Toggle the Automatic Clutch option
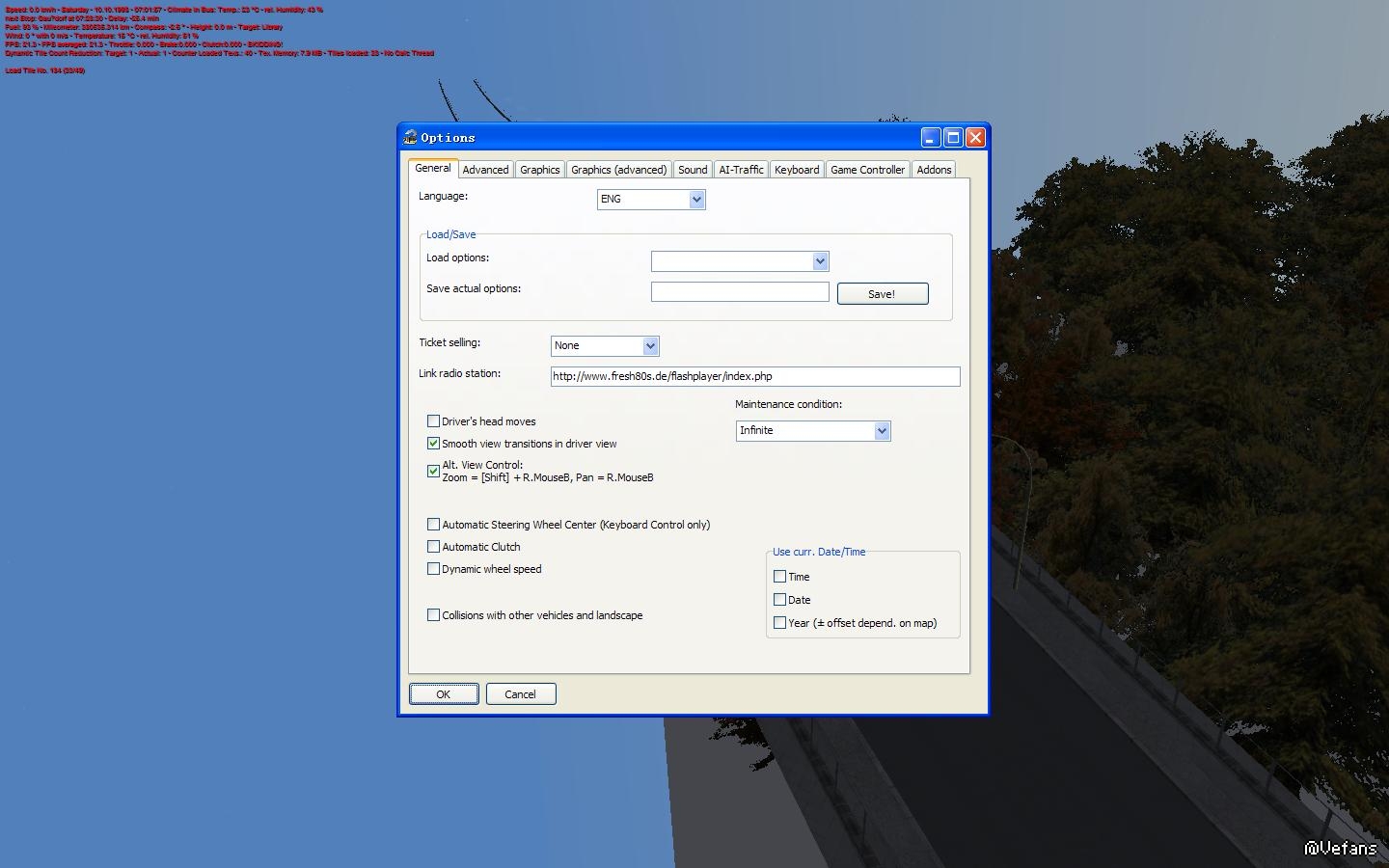The image size is (1389, 868). point(434,547)
